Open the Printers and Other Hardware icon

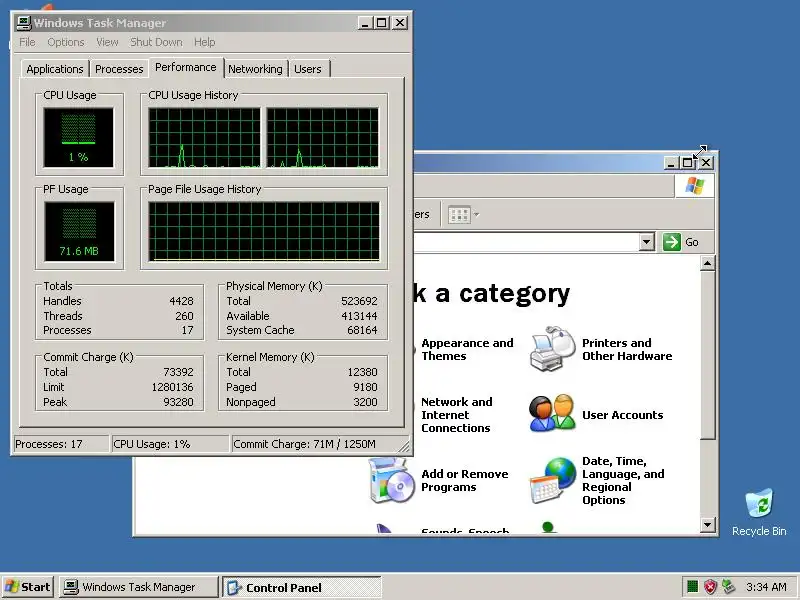click(553, 349)
